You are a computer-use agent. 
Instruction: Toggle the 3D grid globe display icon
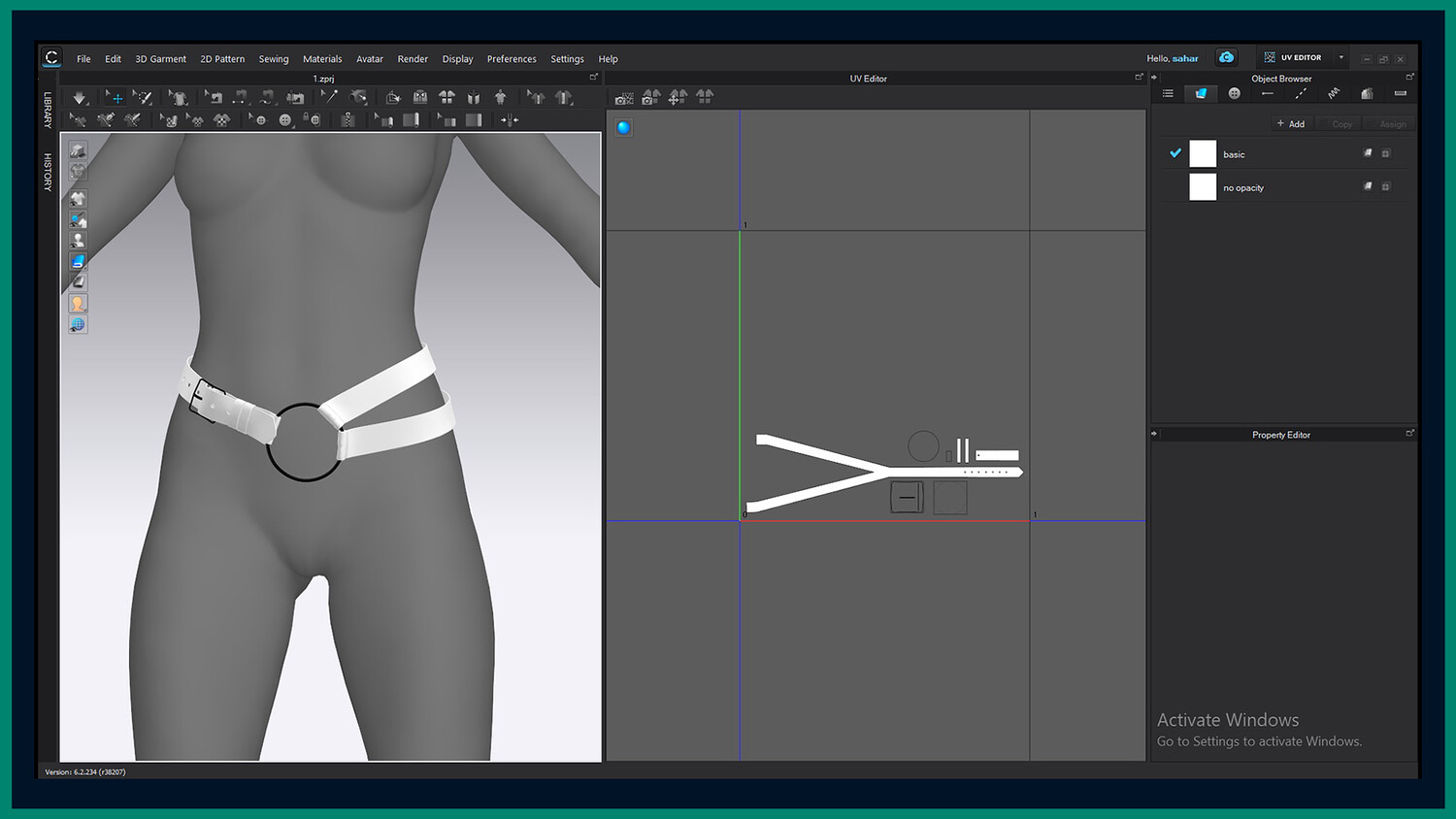coord(78,325)
